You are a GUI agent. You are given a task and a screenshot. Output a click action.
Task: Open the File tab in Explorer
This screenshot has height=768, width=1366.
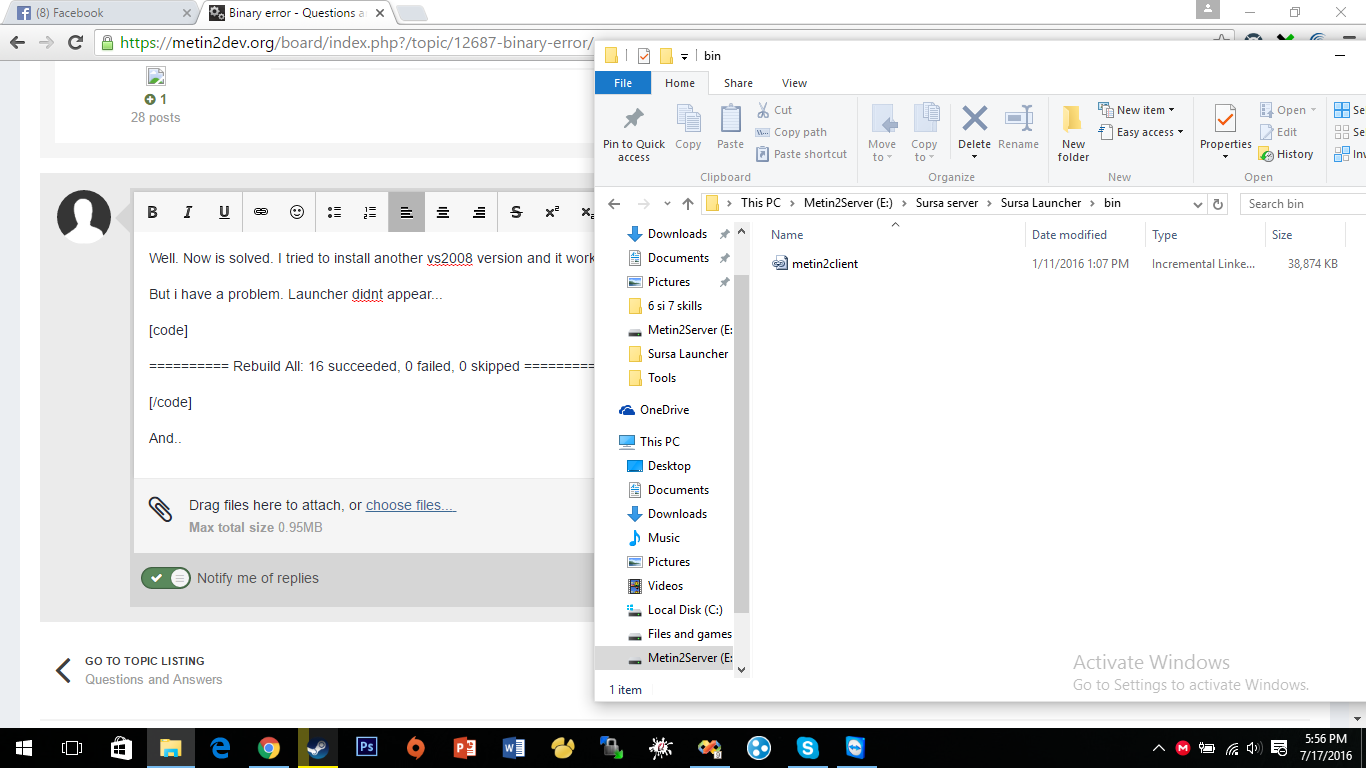click(x=623, y=83)
